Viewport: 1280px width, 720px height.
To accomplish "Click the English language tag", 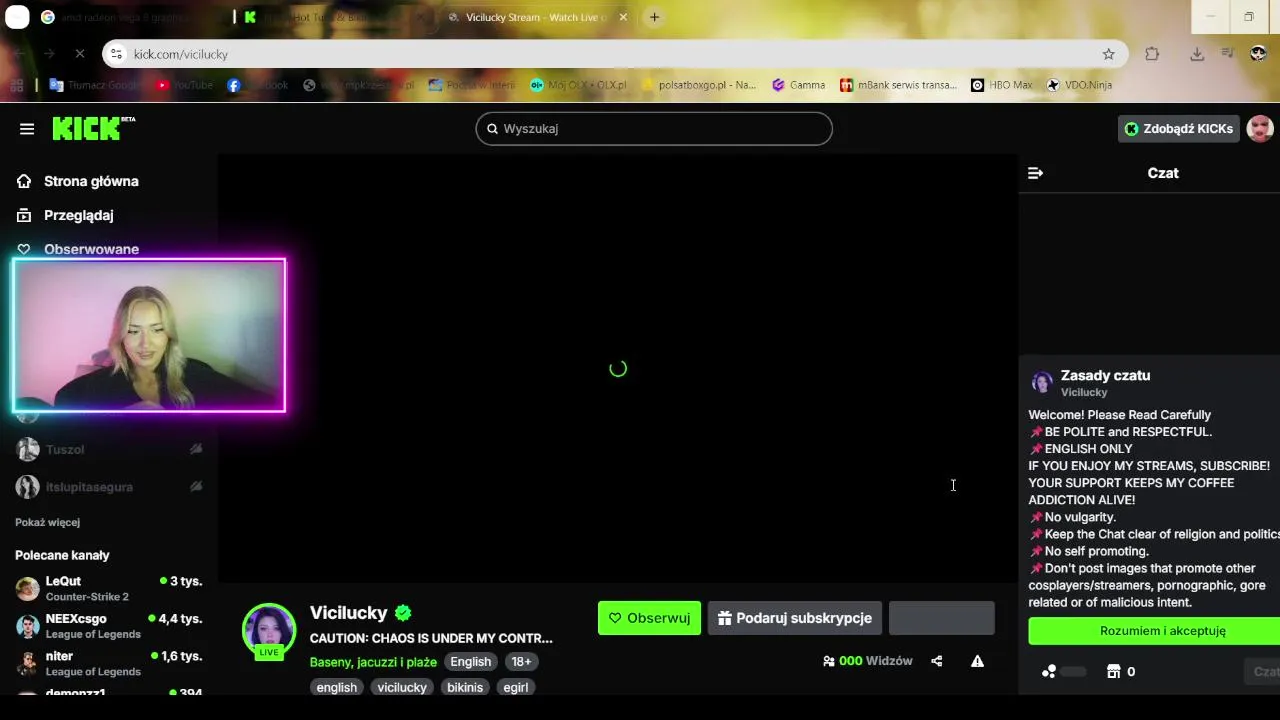I will point(470,662).
